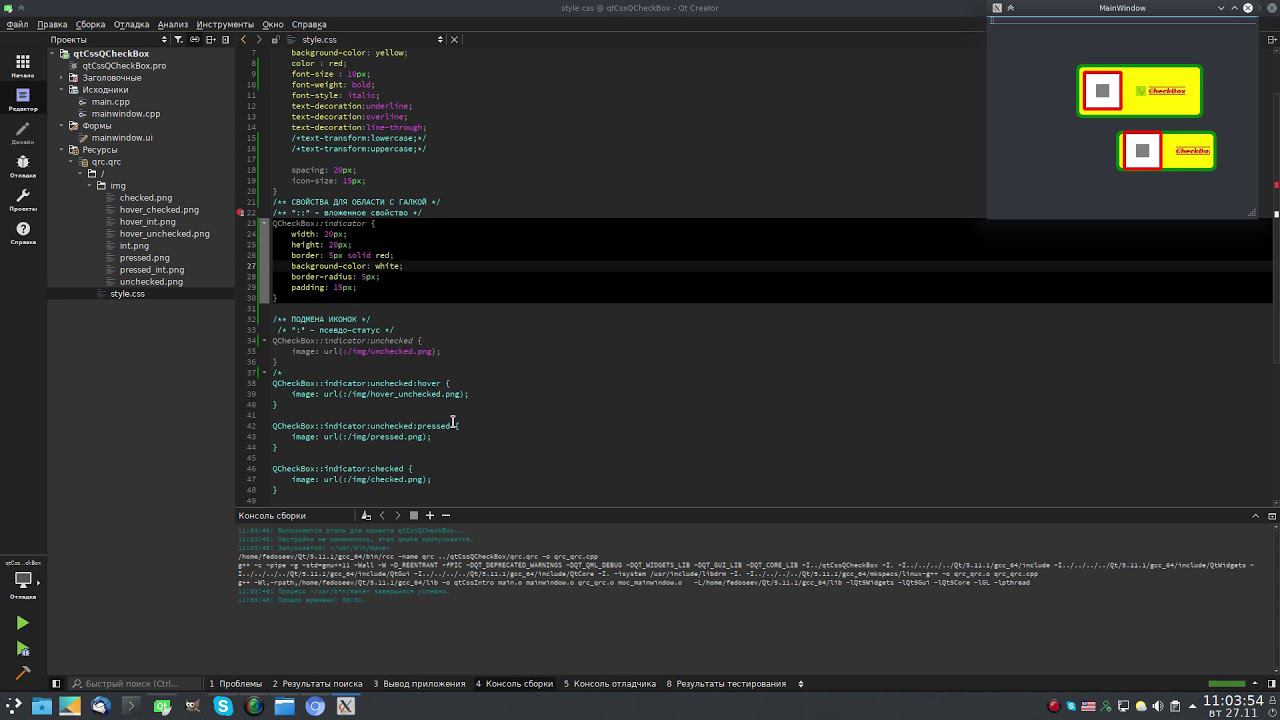Viewport: 1280px width, 720px height.
Task: Open the Анализ menu
Action: coord(173,24)
